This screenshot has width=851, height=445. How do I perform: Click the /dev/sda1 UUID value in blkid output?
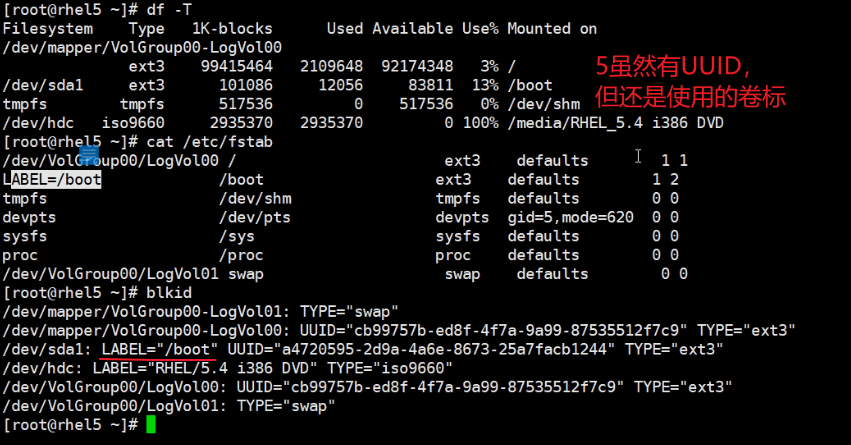pyautogui.click(x=421, y=349)
